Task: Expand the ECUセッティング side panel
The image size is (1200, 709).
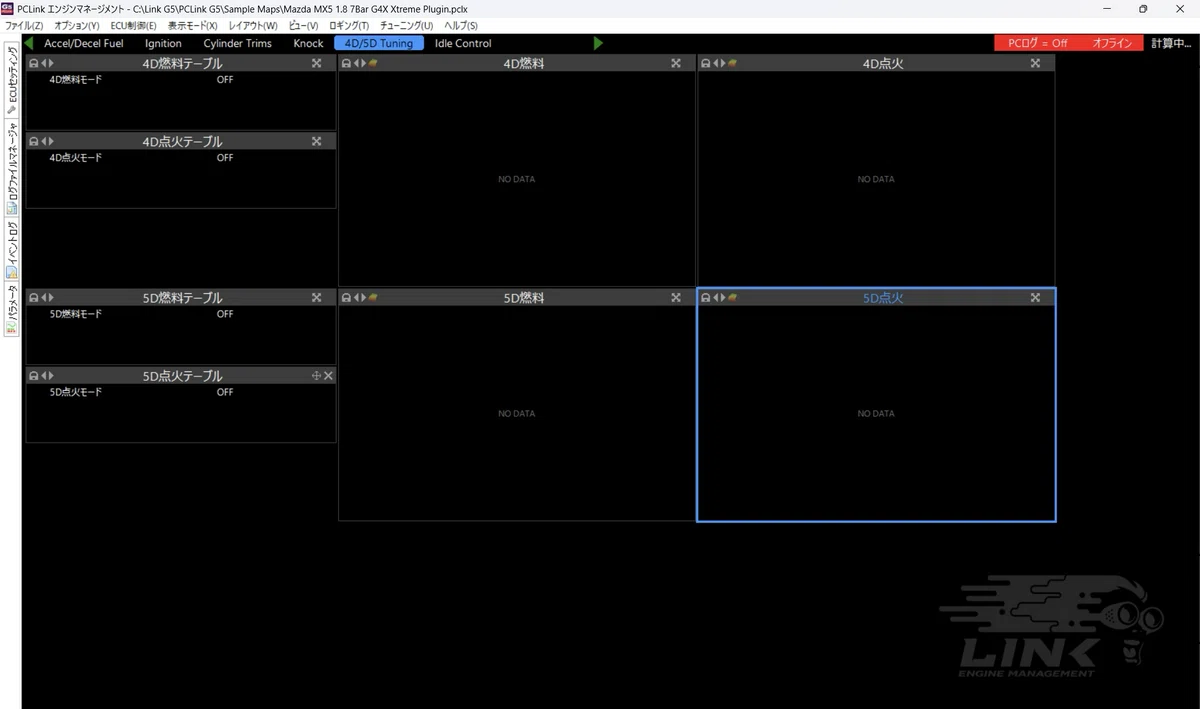Action: [x=12, y=80]
